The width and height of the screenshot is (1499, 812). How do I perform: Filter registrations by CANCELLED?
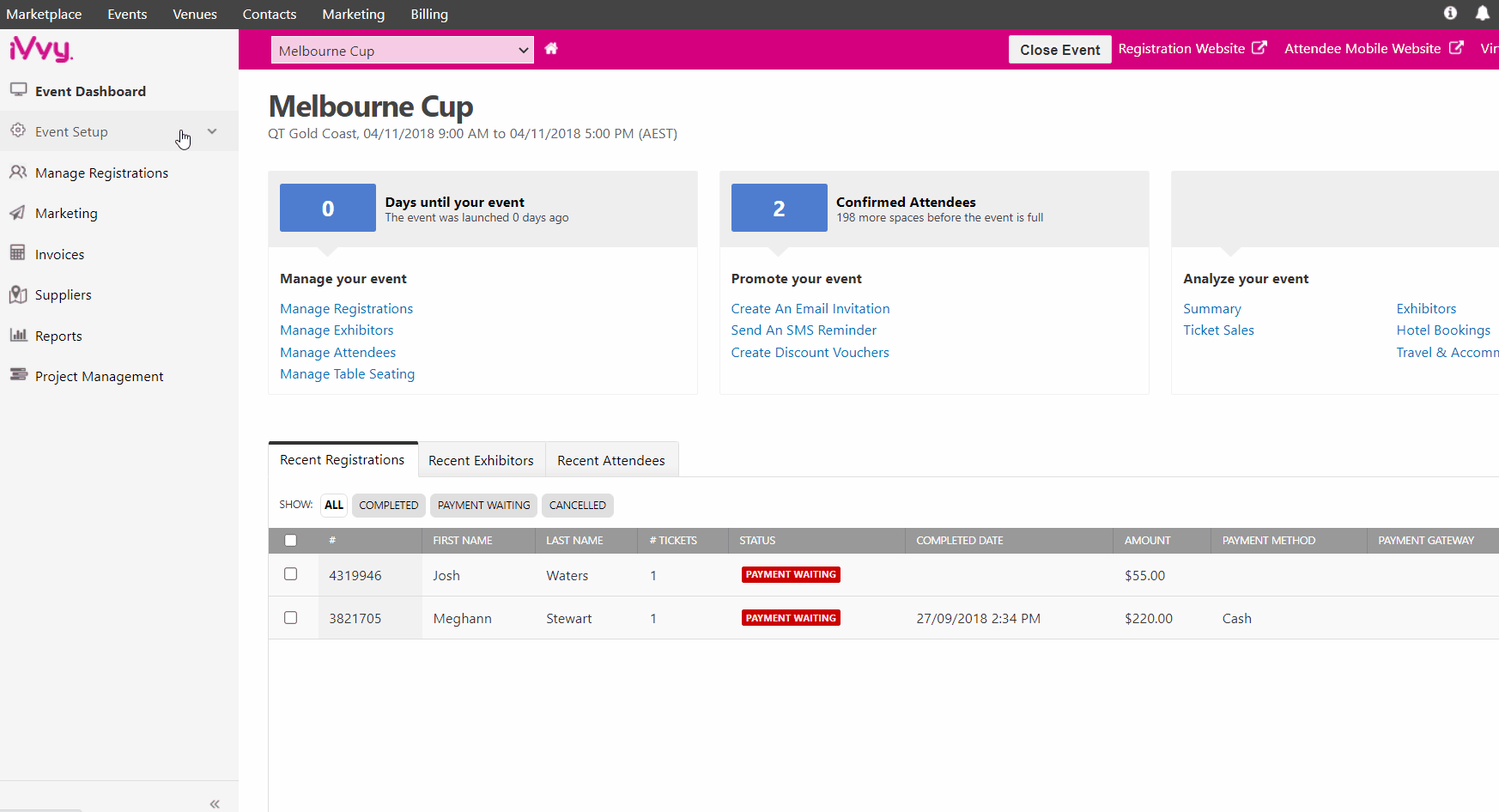[x=578, y=505]
